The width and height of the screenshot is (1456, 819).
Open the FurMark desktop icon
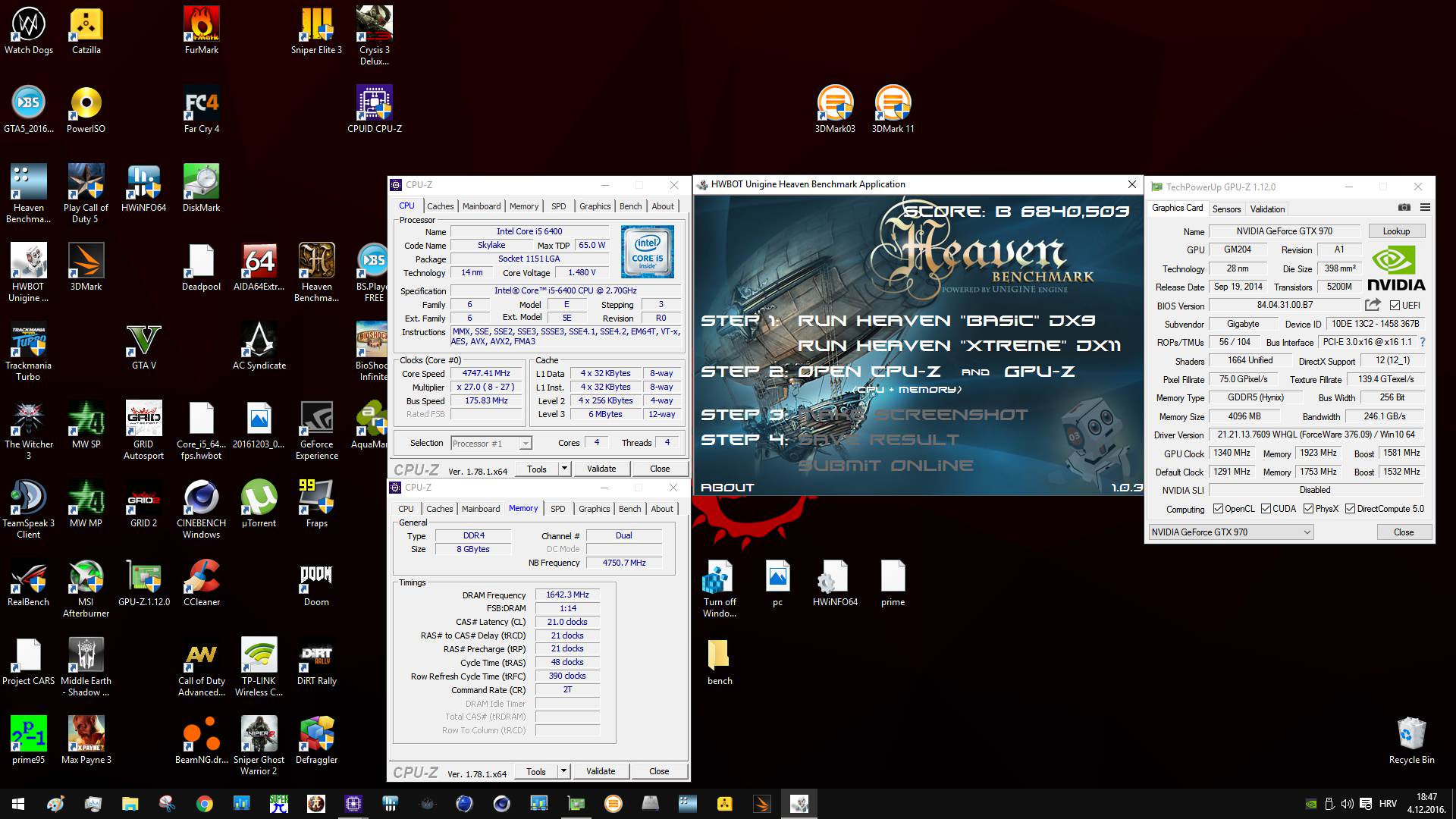click(201, 30)
